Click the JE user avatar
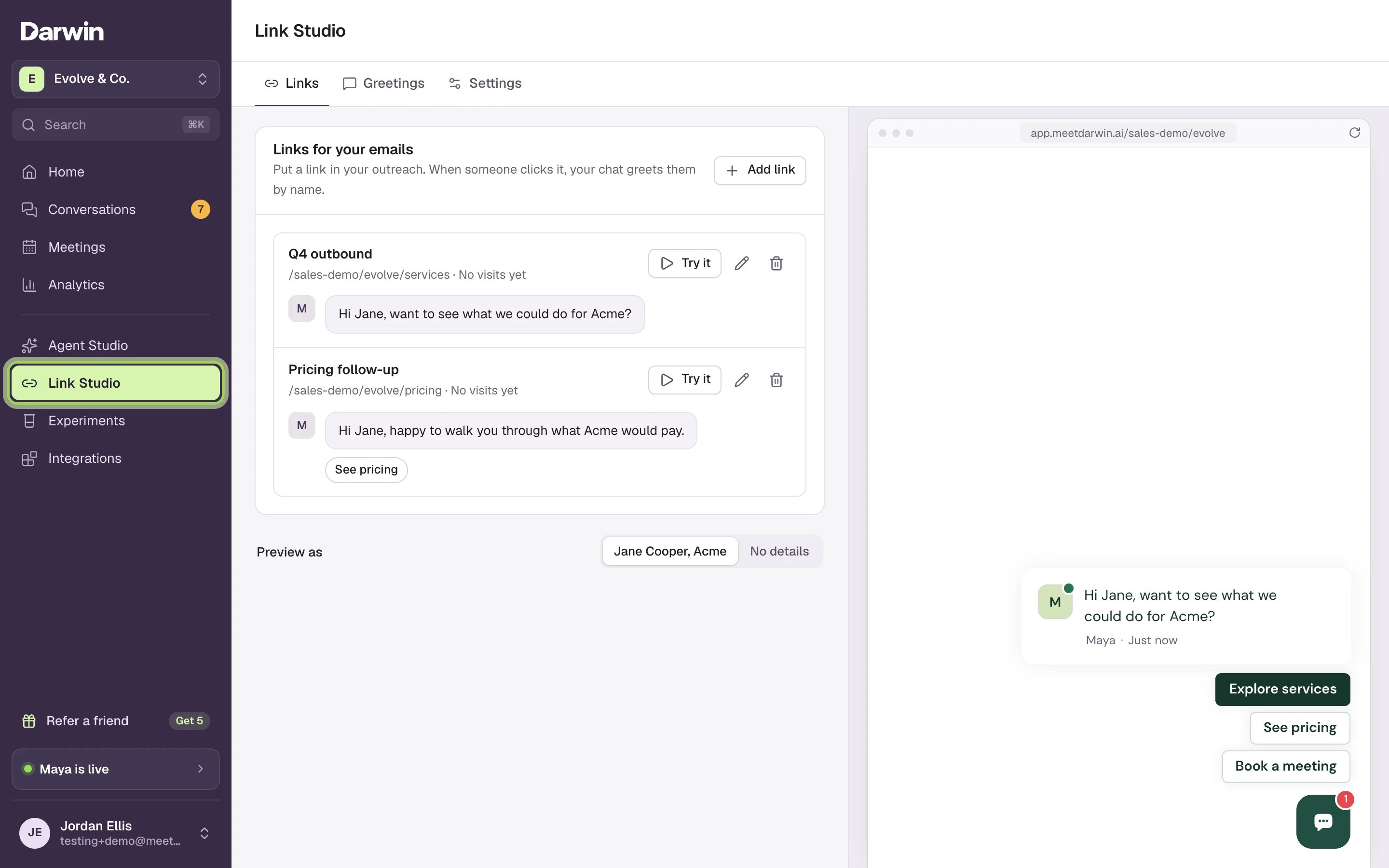Screen dimensions: 1389x868 [34, 833]
